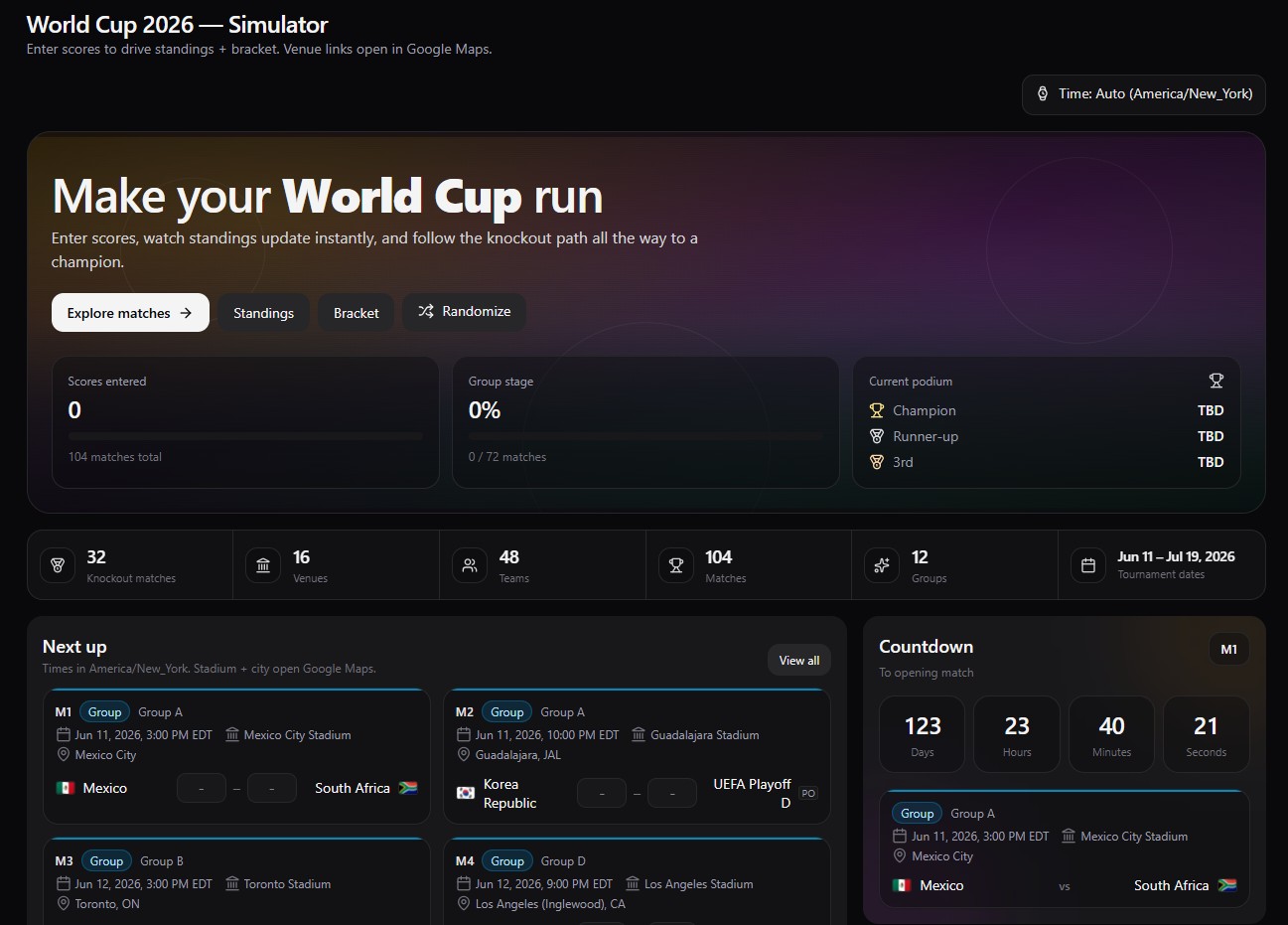
Task: Click the Group badge in M4 card
Action: coord(506,861)
